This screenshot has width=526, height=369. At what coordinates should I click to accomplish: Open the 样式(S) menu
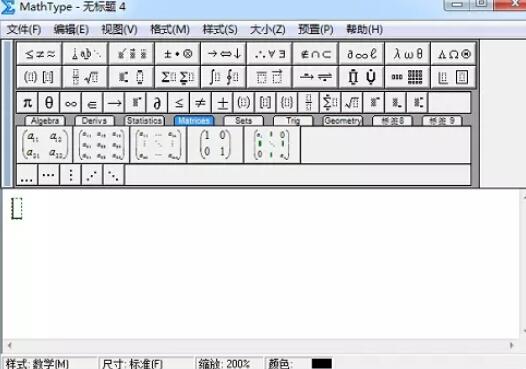pyautogui.click(x=220, y=30)
